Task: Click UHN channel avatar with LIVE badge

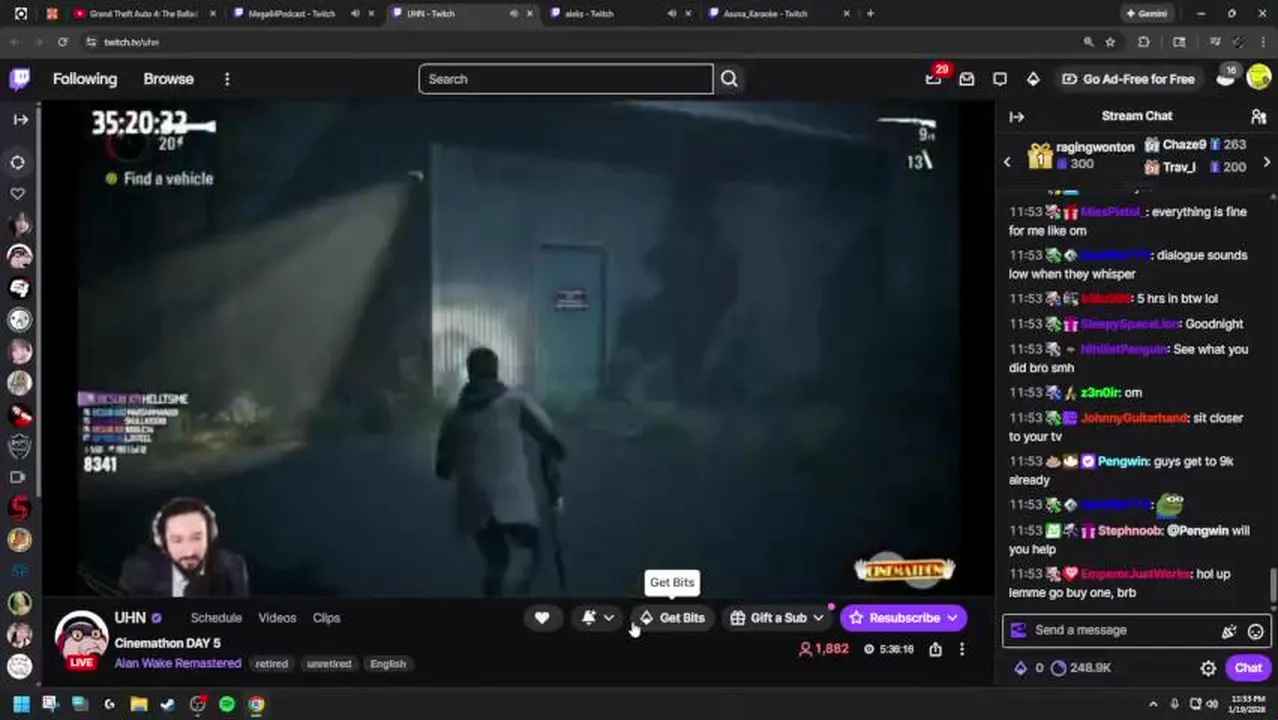Action: point(81,640)
